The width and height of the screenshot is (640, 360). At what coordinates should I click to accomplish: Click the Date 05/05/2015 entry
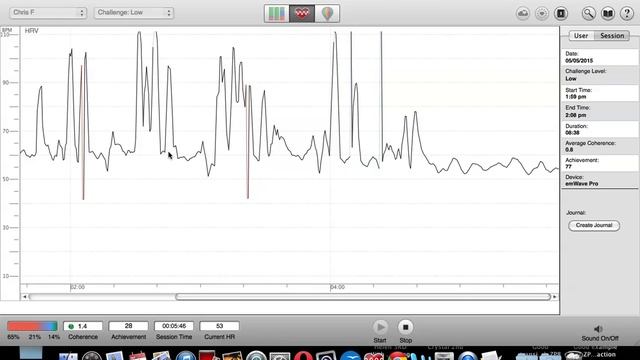tap(600, 57)
